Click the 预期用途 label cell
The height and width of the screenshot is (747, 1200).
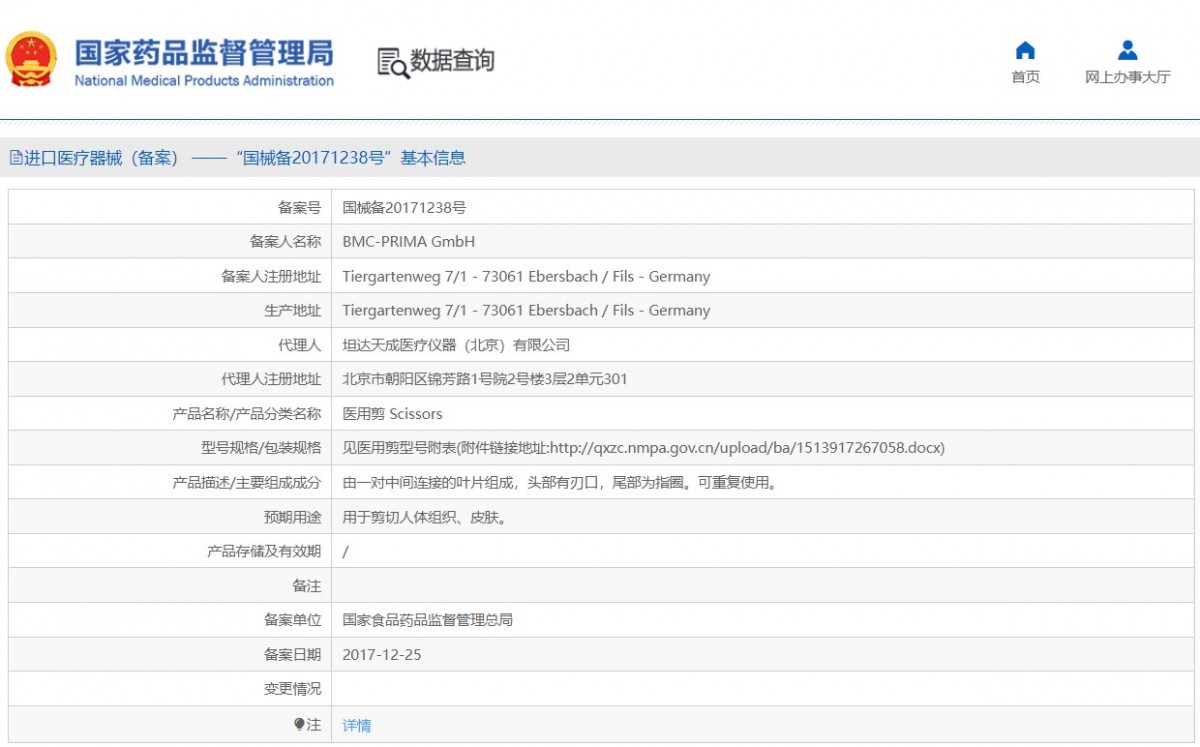click(170, 517)
